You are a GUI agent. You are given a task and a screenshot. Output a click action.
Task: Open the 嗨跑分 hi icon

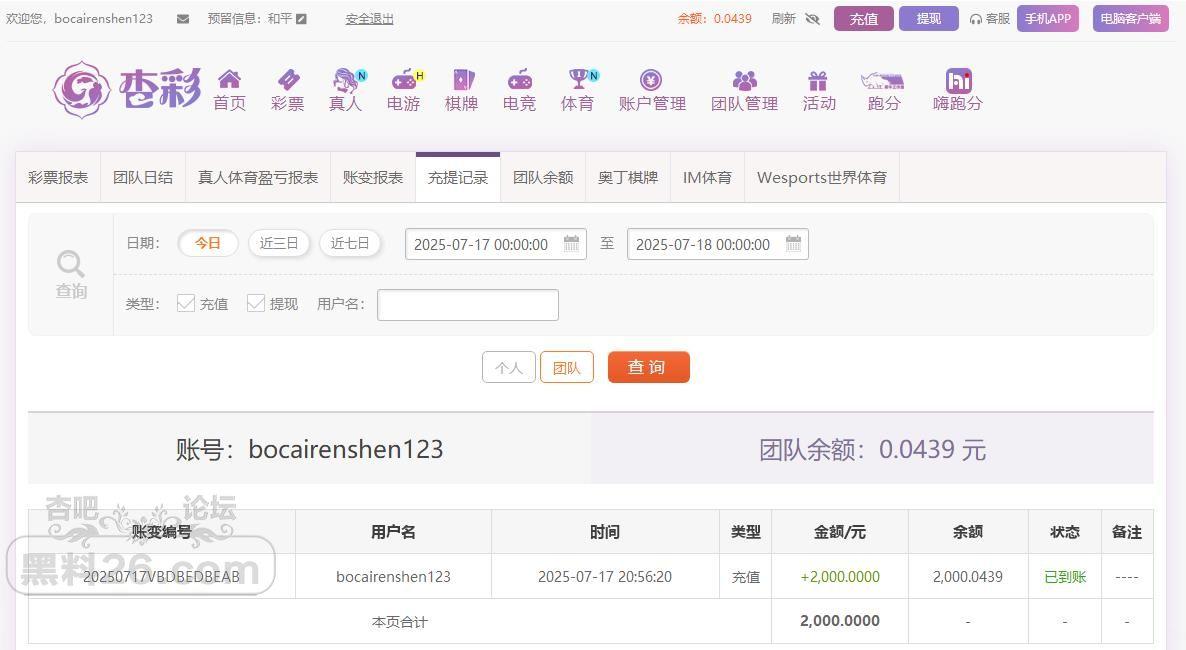pyautogui.click(x=958, y=80)
